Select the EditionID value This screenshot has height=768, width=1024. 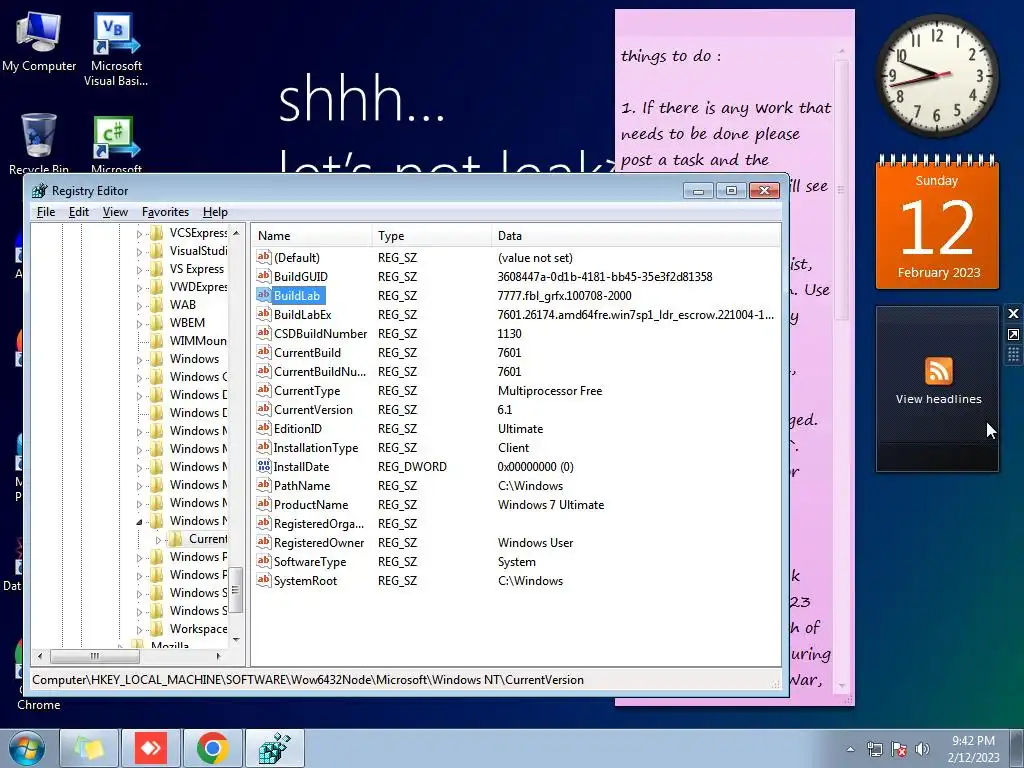(298, 428)
